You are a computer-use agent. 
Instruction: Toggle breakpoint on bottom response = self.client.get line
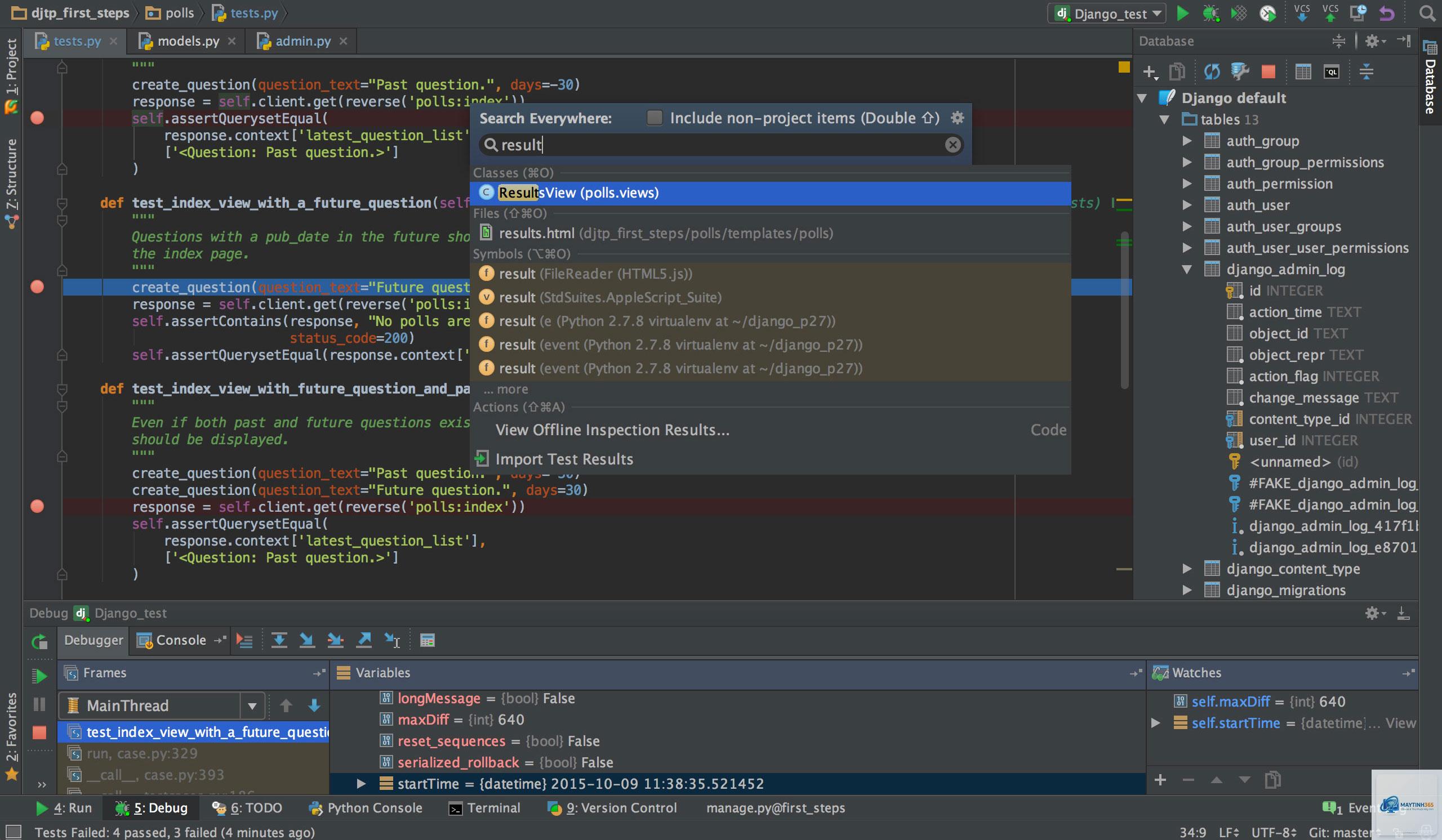point(37,506)
